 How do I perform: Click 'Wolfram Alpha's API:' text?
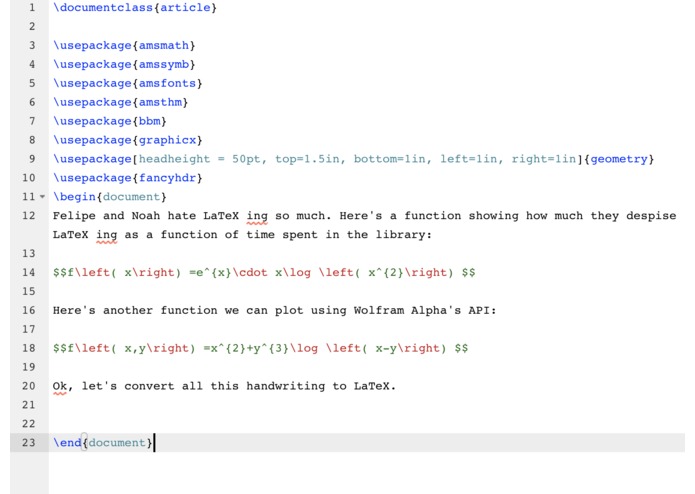click(425, 311)
